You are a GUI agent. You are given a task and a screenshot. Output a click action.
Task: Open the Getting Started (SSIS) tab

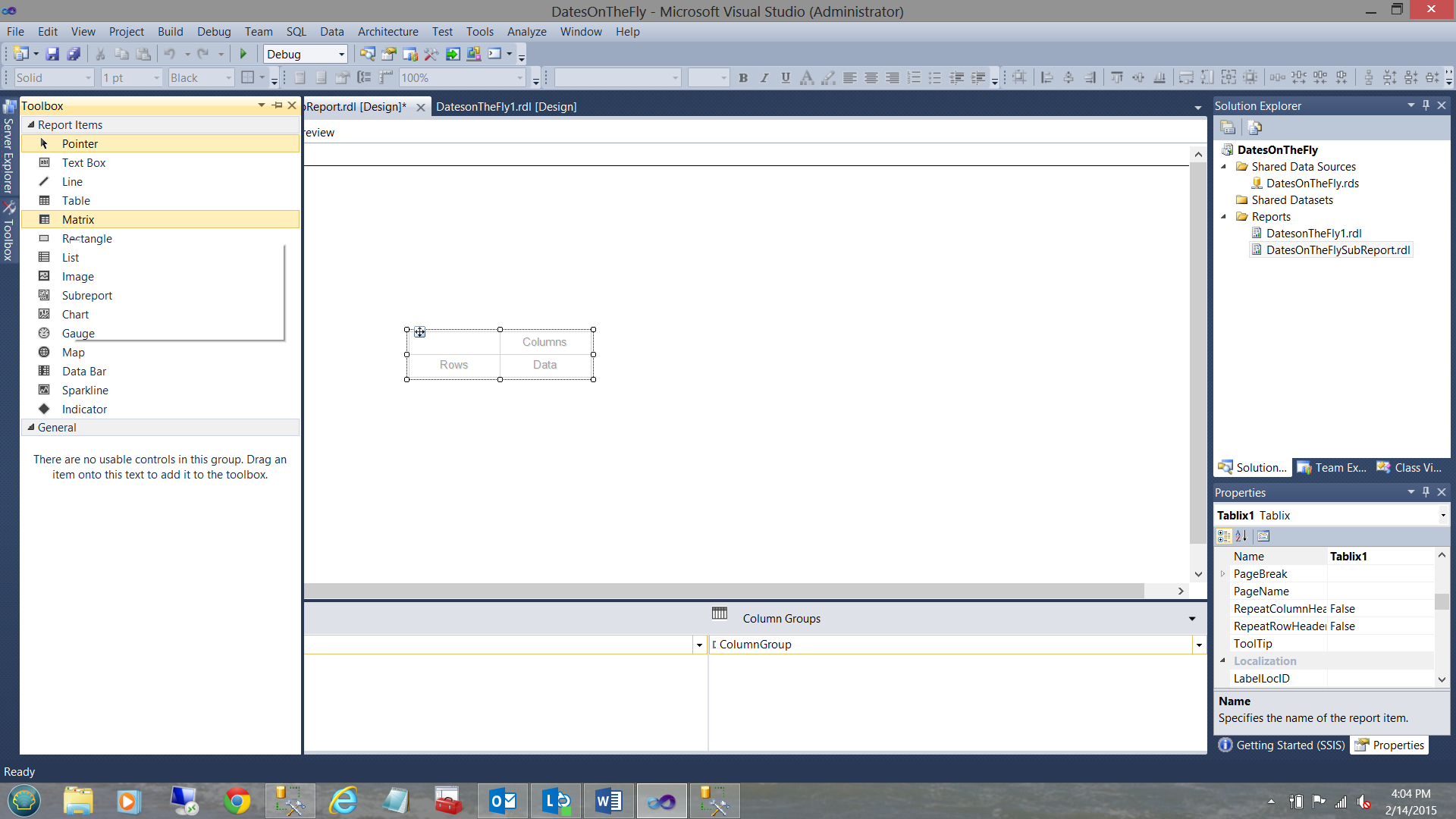1282,745
